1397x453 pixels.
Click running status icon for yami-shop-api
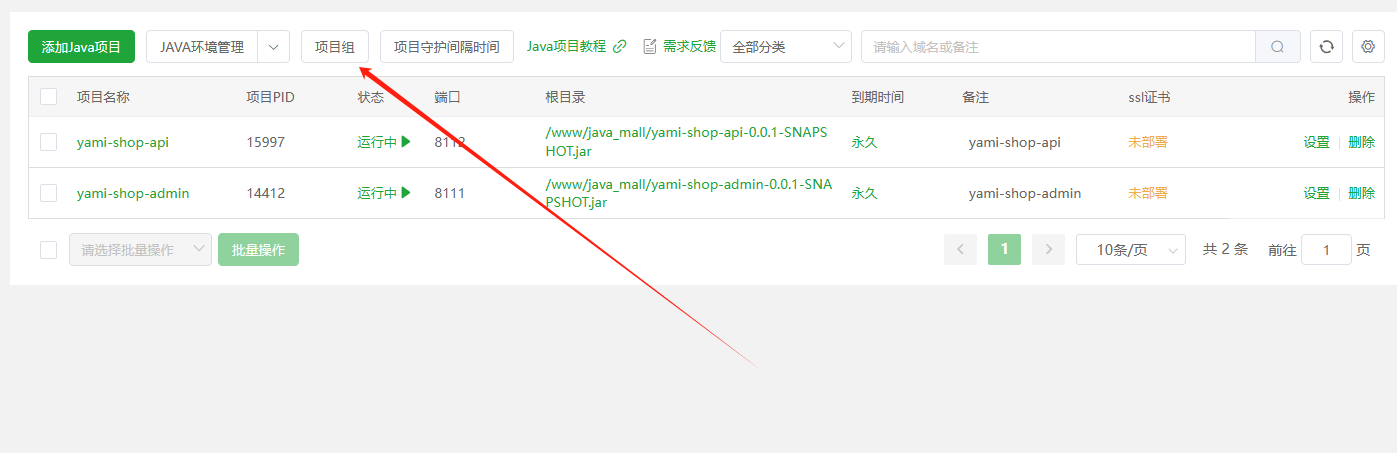(x=406, y=142)
